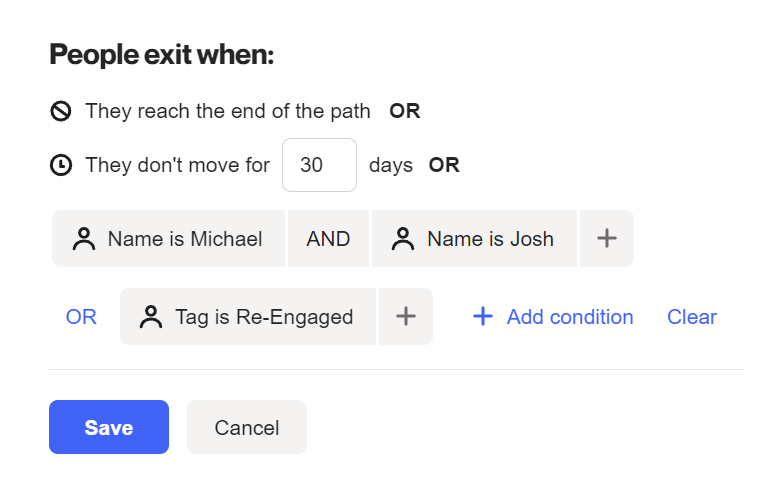
Task: Click the person icon in the Michael condition
Action: [84, 239]
